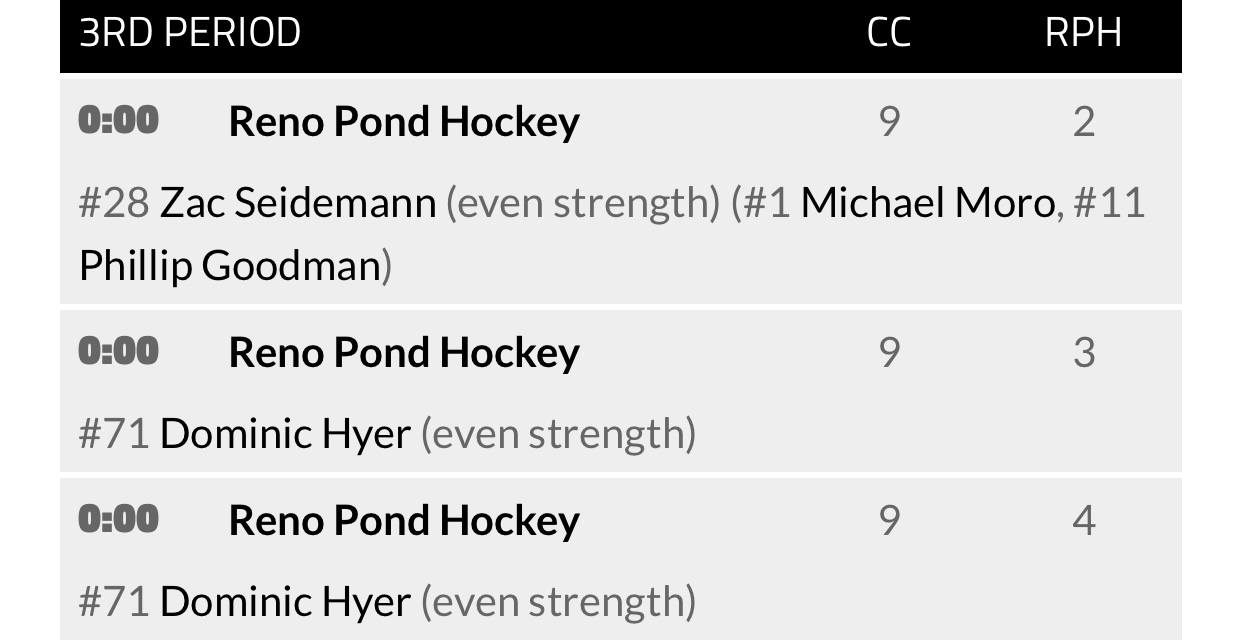This screenshot has width=1242, height=644.
Task: Click the RPH score of 3
Action: [1084, 353]
